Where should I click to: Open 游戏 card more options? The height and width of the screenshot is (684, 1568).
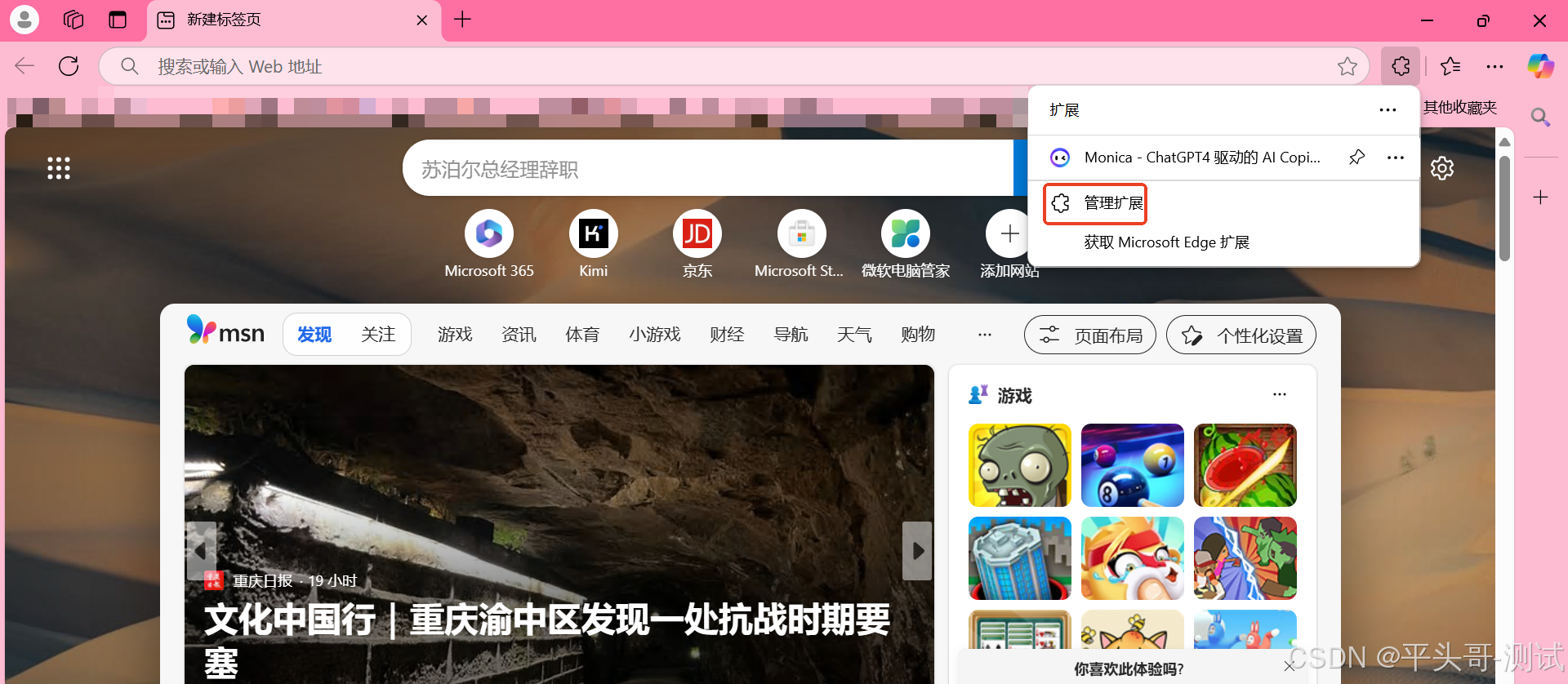click(1280, 395)
